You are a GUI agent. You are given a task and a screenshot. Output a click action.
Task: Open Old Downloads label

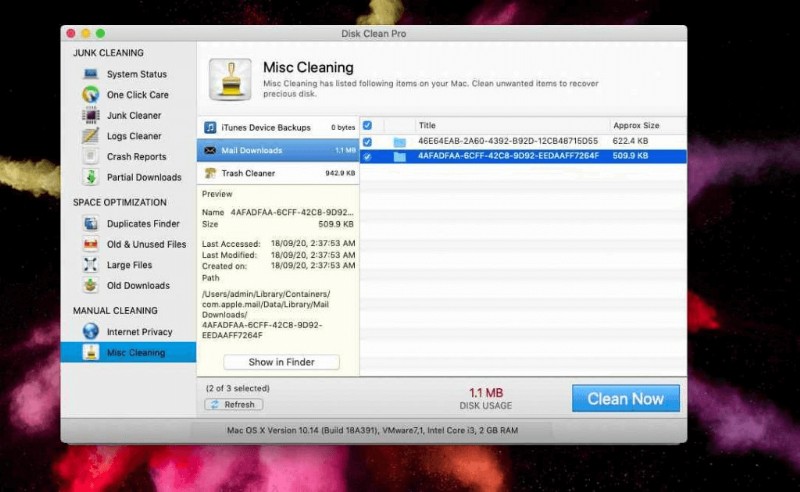138,285
